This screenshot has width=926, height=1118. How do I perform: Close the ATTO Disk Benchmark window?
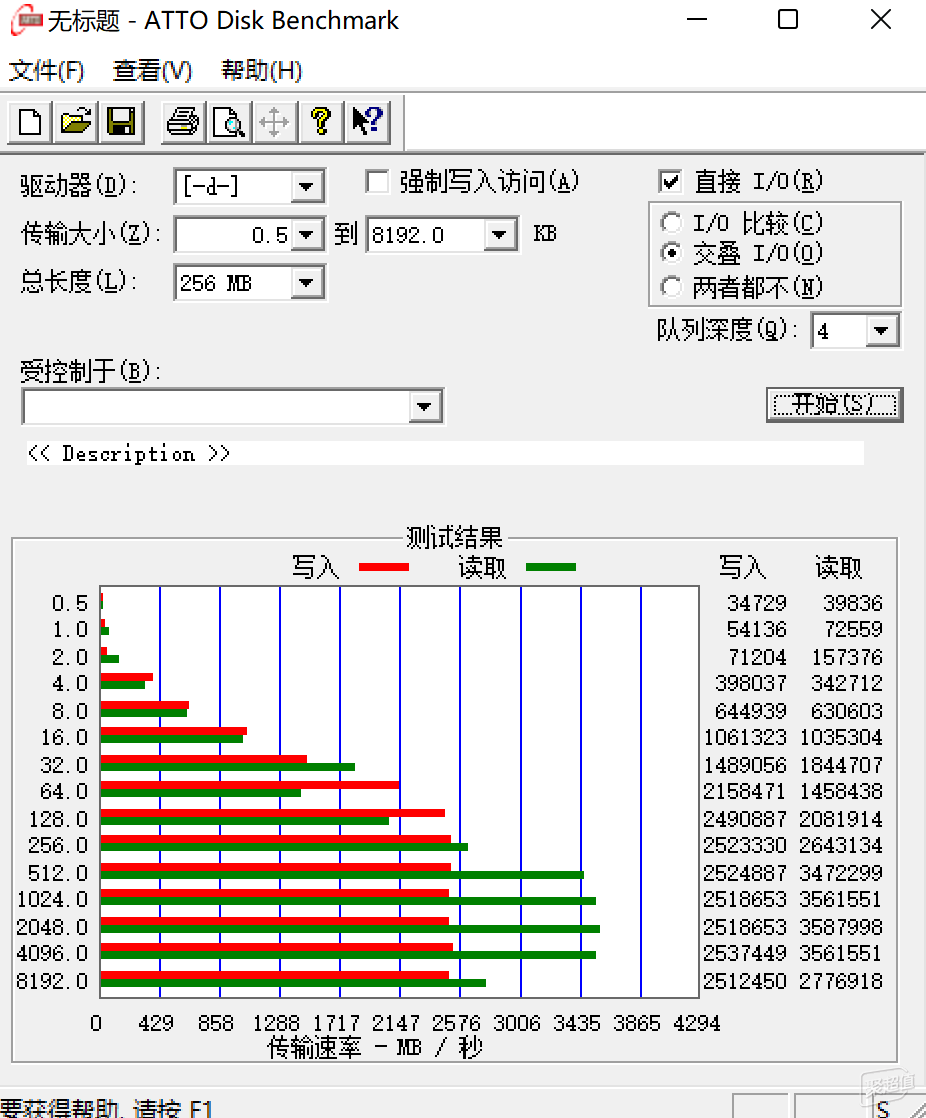pos(881,19)
